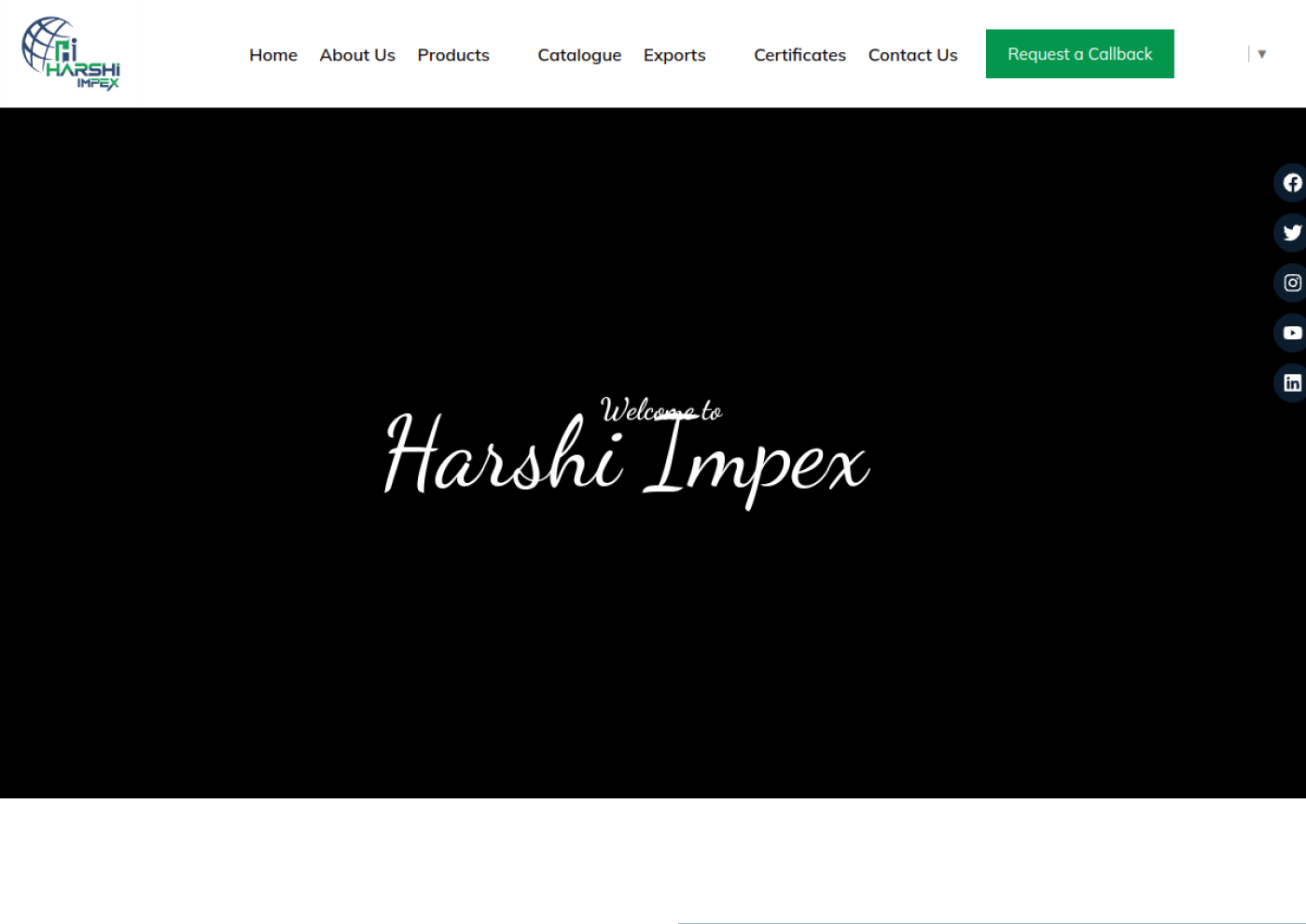
Task: Go to Contact Us page
Action: pos(912,55)
